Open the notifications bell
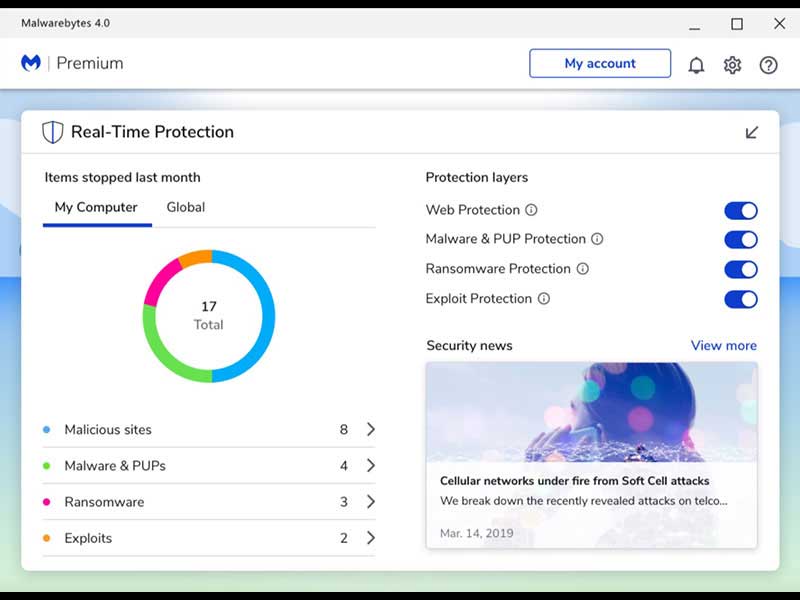 696,65
